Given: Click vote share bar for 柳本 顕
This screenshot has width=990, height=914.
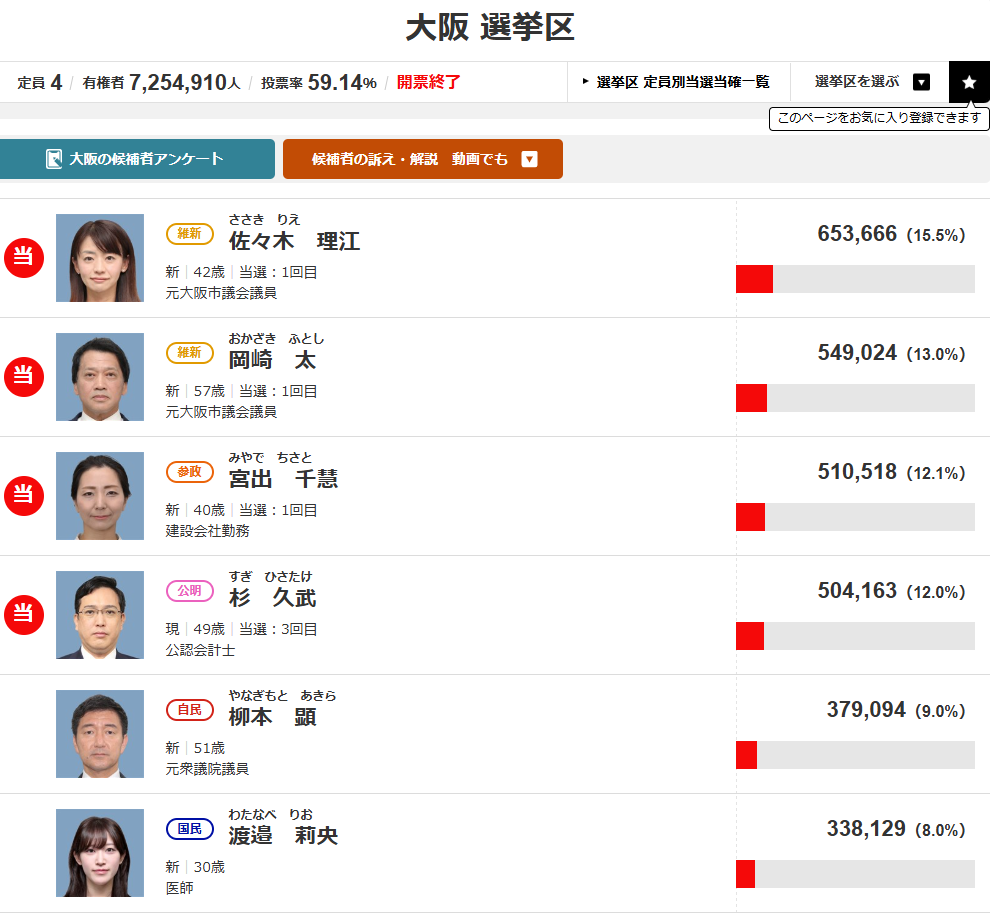Looking at the screenshot, I should (855, 755).
